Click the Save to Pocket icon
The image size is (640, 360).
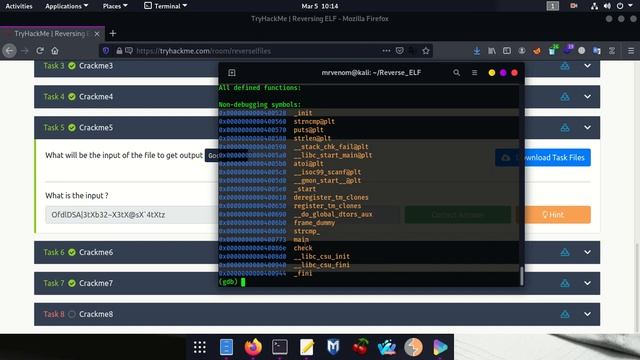point(400,51)
